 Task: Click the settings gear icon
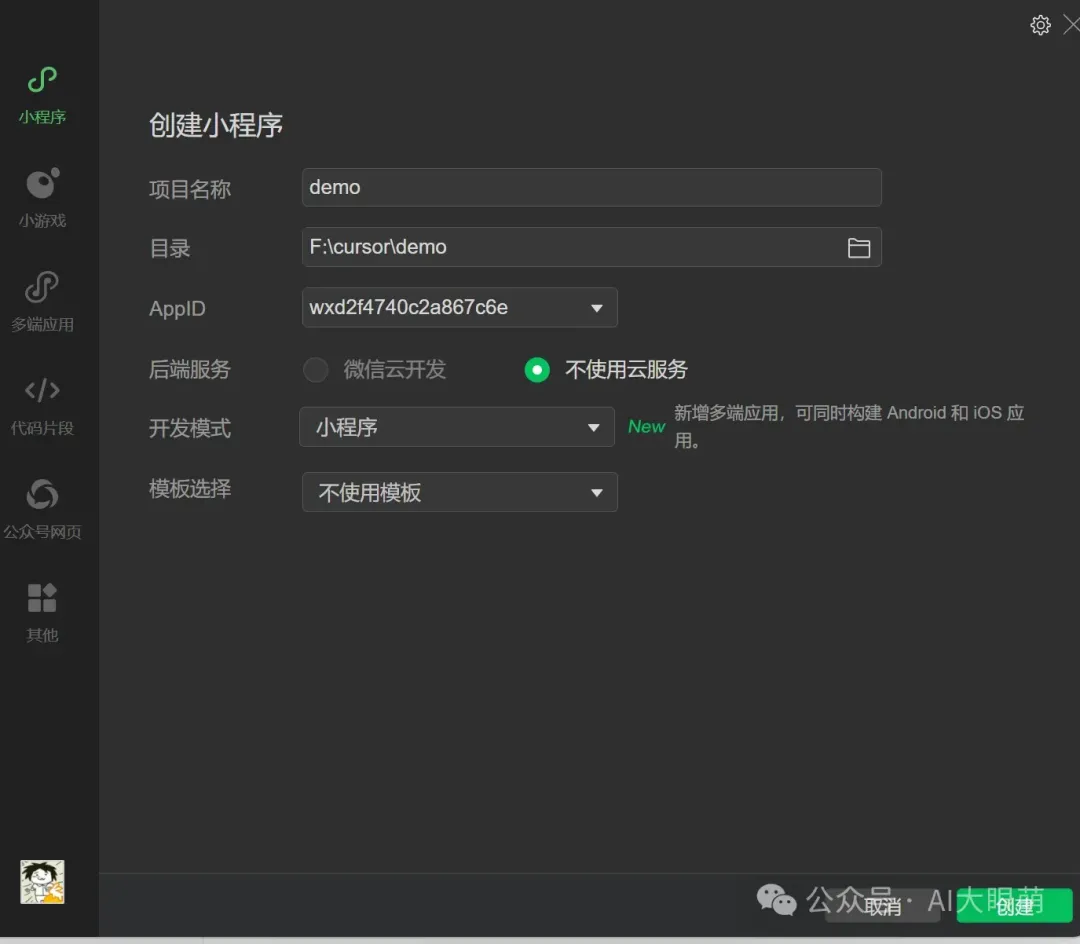click(x=1040, y=25)
